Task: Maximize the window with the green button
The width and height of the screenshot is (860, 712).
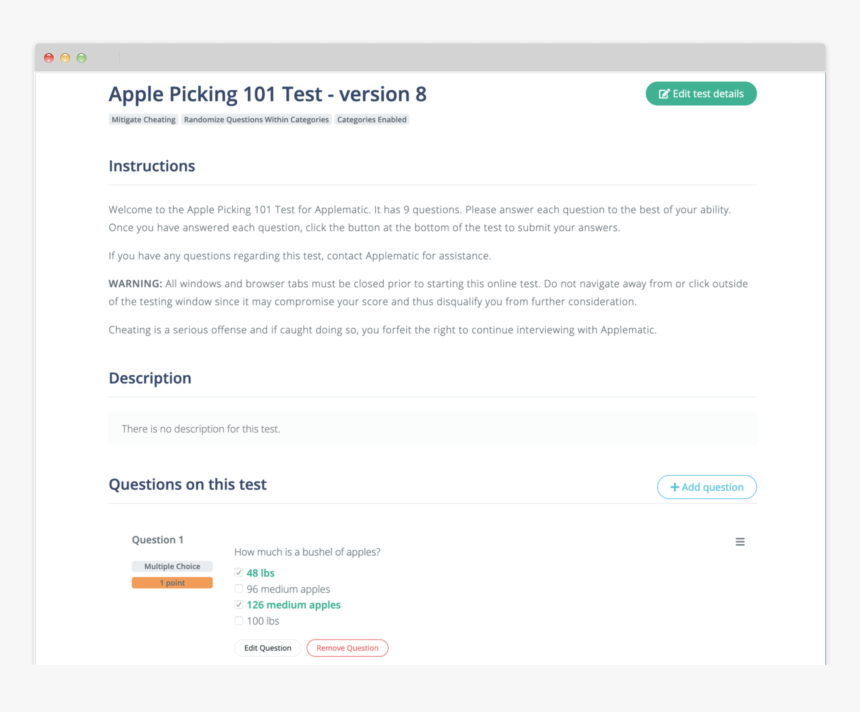Action: pos(81,58)
